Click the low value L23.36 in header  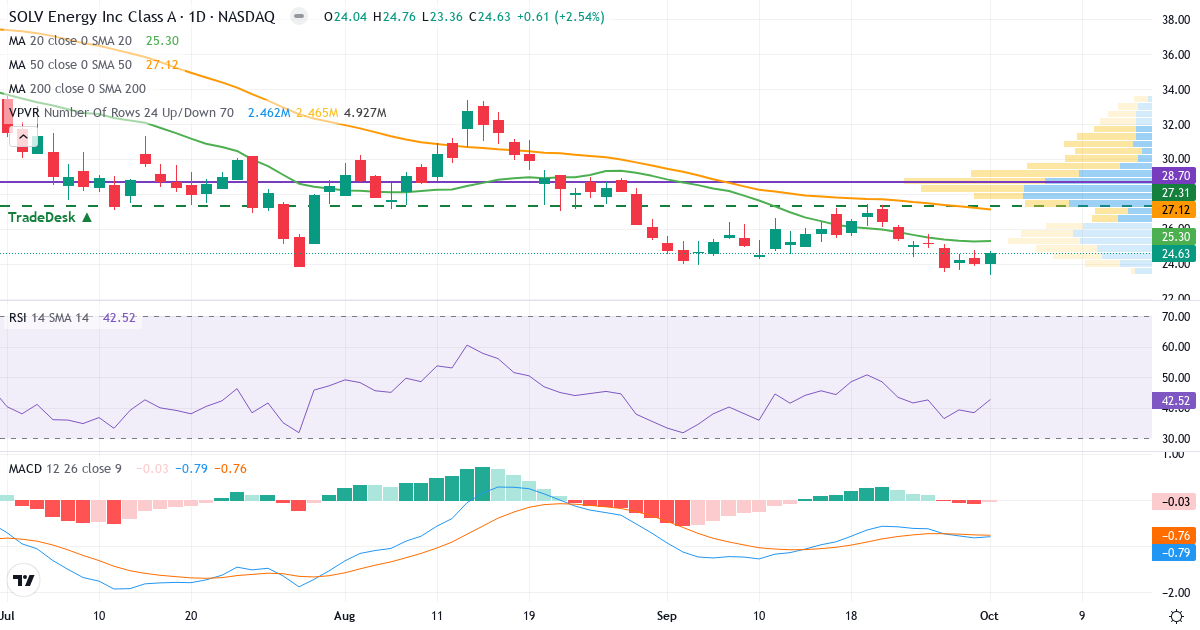coord(441,17)
